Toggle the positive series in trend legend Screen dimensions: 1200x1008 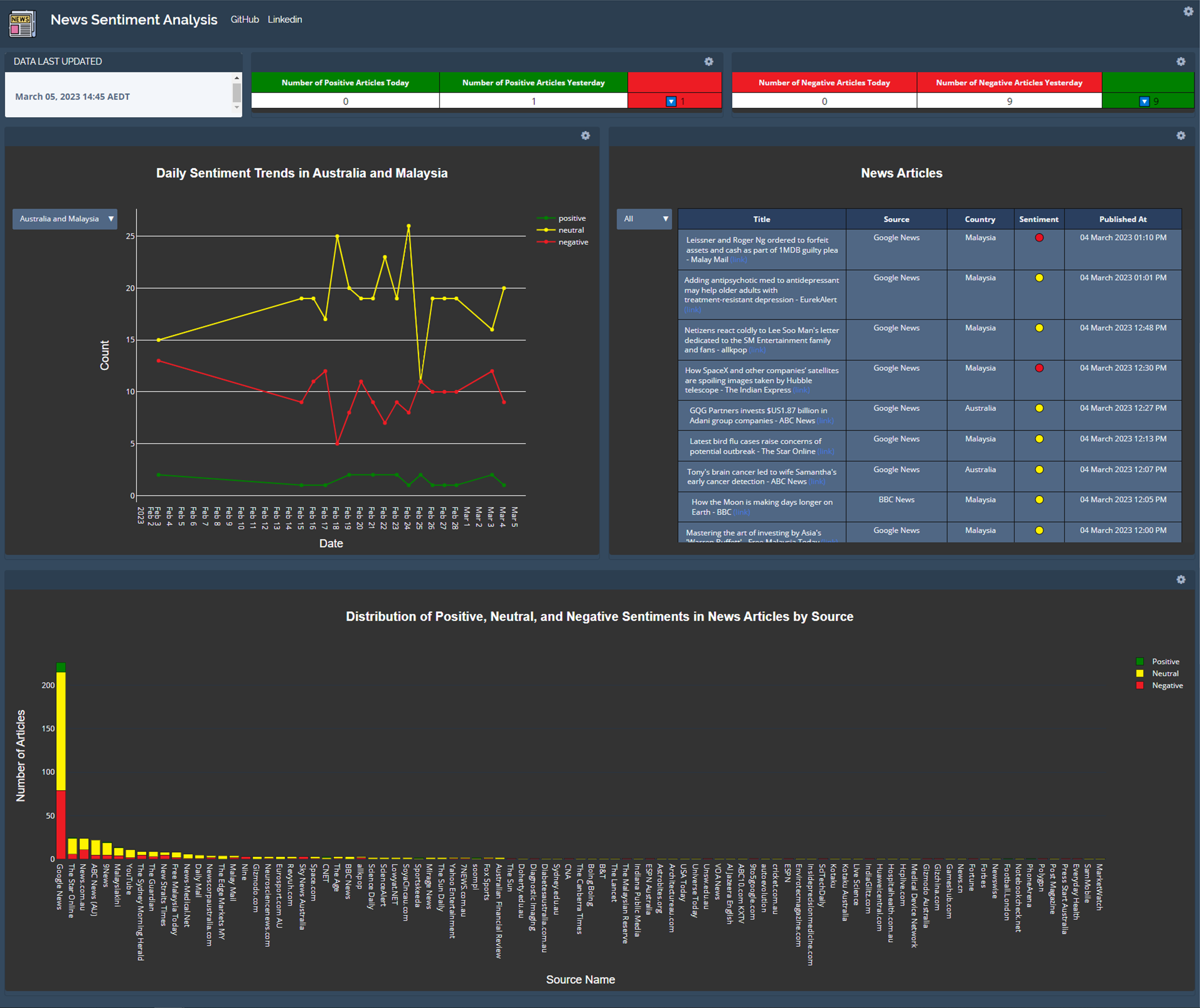point(571,218)
